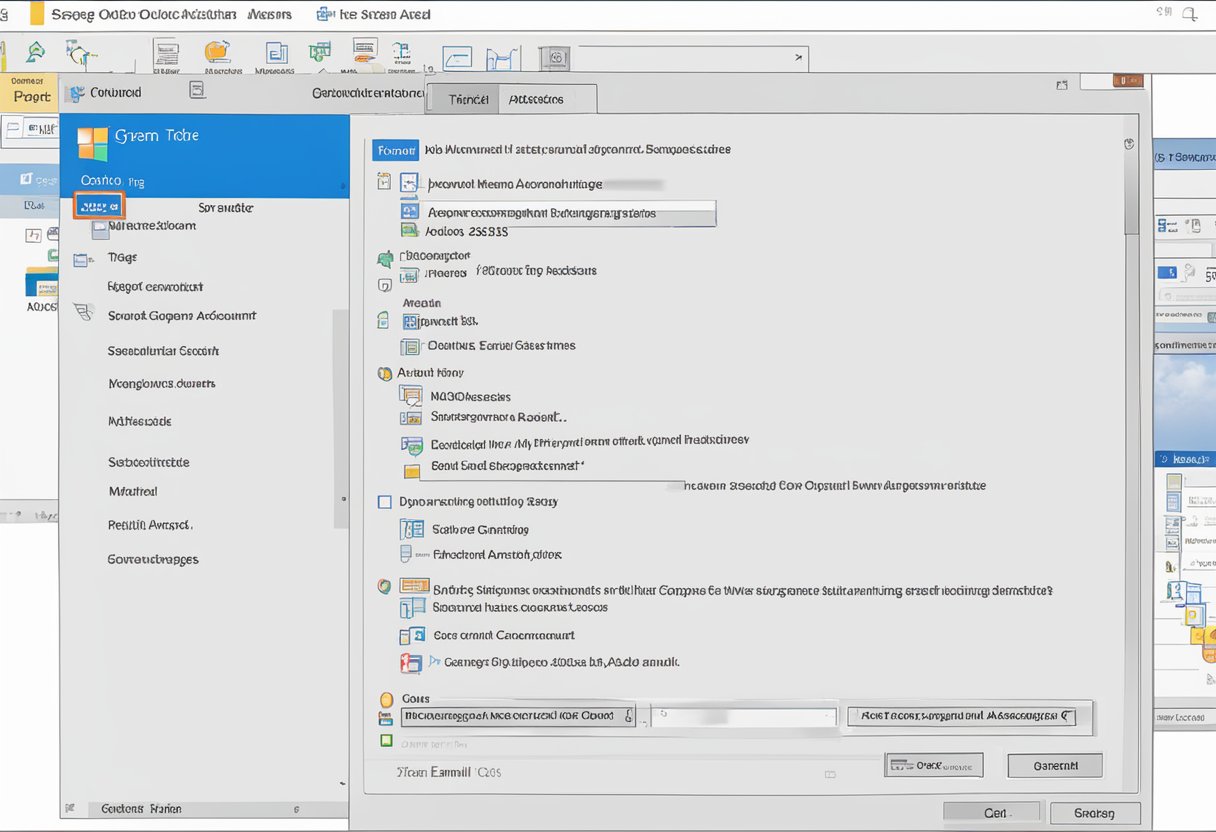The image size is (1216, 832).
Task: Click the left of the two bottom dialog buttons
Action: pyautogui.click(x=992, y=813)
